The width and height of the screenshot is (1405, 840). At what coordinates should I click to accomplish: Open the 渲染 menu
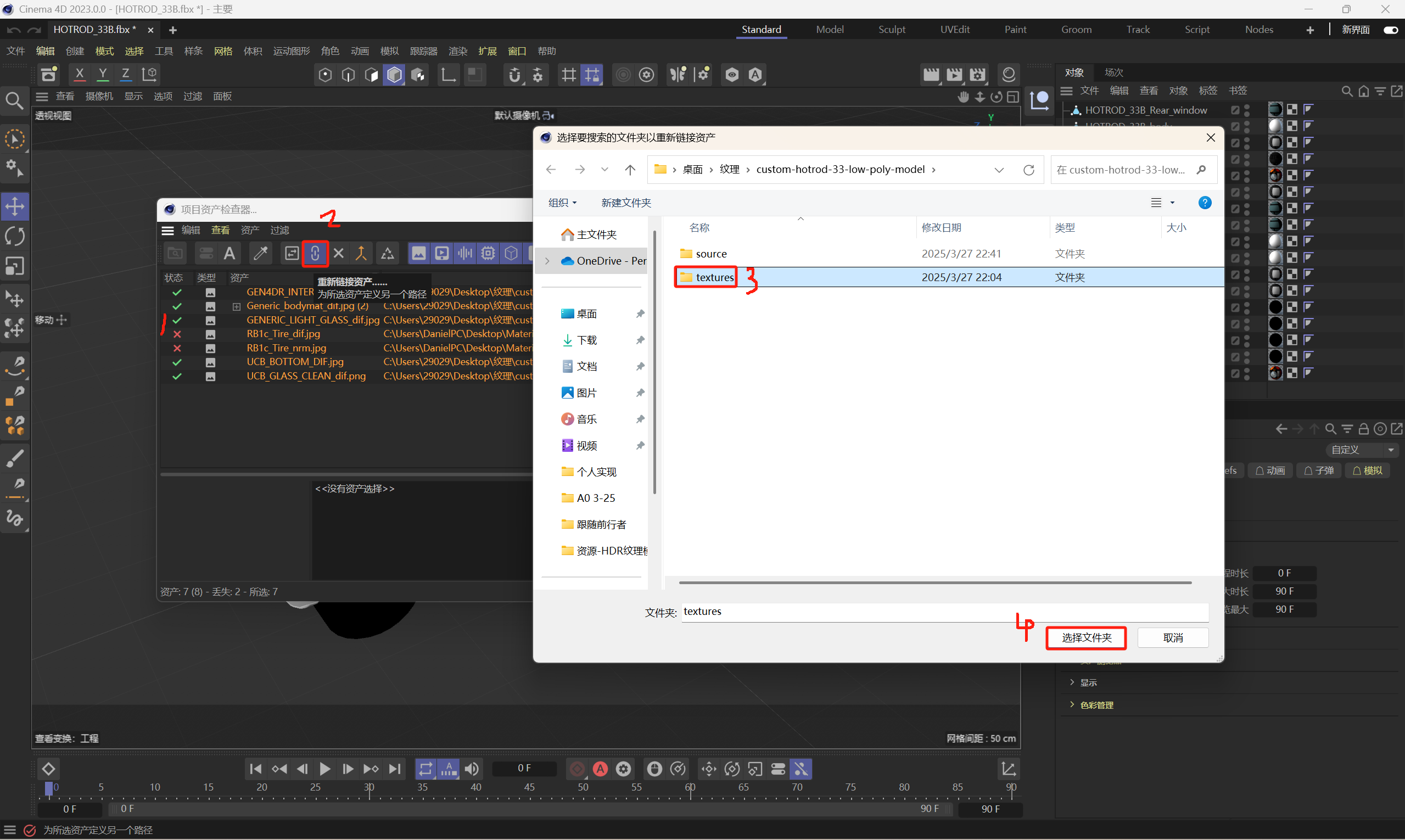pyautogui.click(x=457, y=51)
